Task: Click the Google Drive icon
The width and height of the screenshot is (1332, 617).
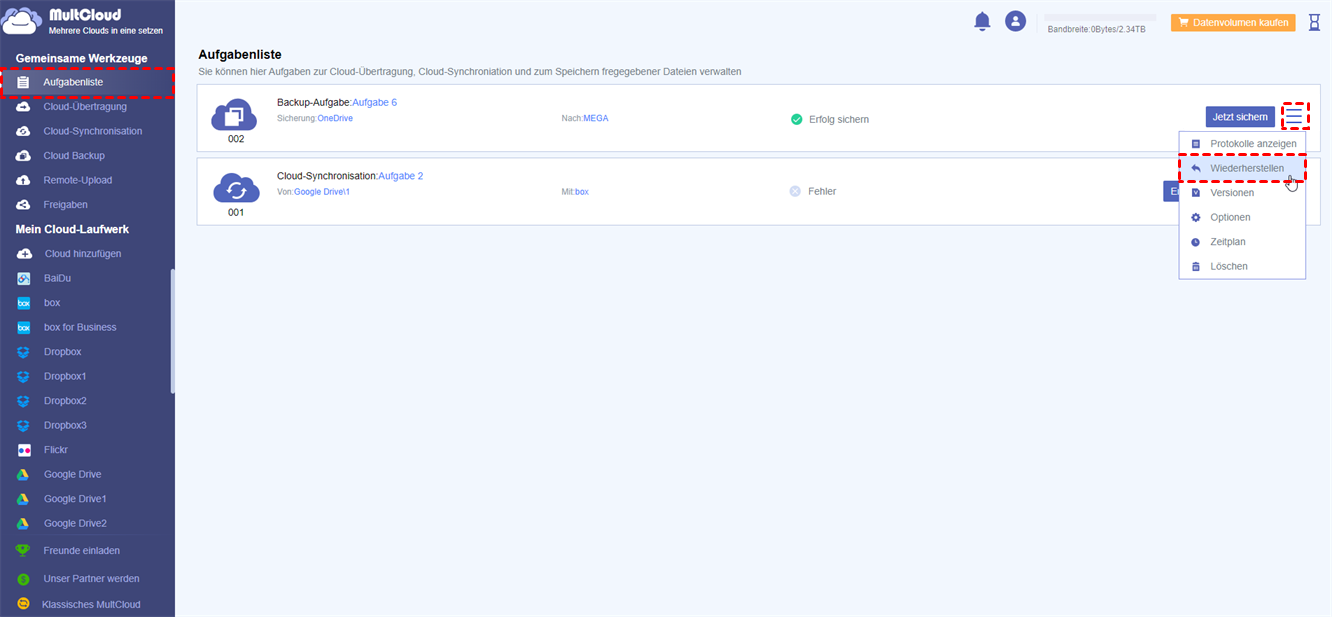Action: 23,475
